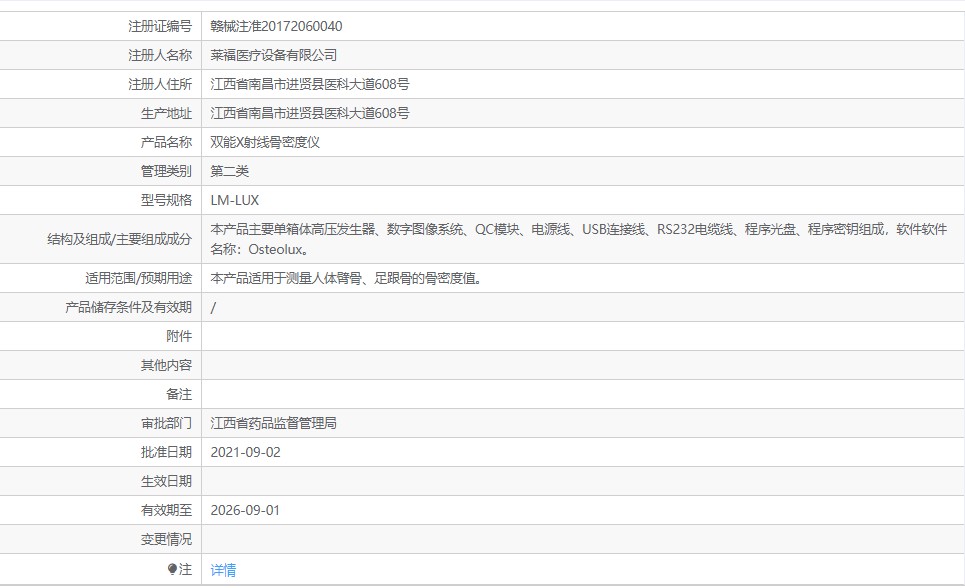This screenshot has width=965, height=588.
Task: Click the 产品名称 label
Action: coord(166,142)
